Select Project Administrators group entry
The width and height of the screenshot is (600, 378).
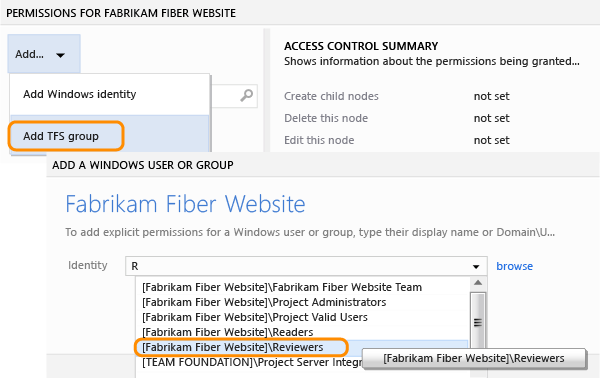(x=264, y=302)
